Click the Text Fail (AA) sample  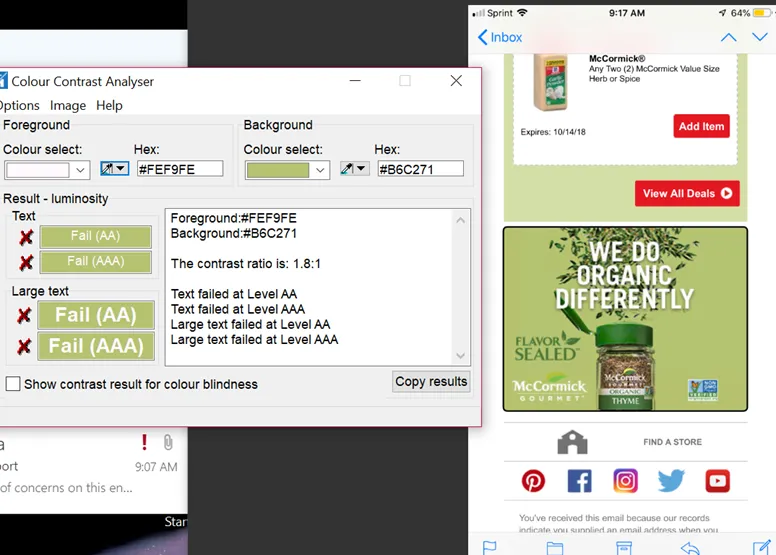tap(96, 236)
